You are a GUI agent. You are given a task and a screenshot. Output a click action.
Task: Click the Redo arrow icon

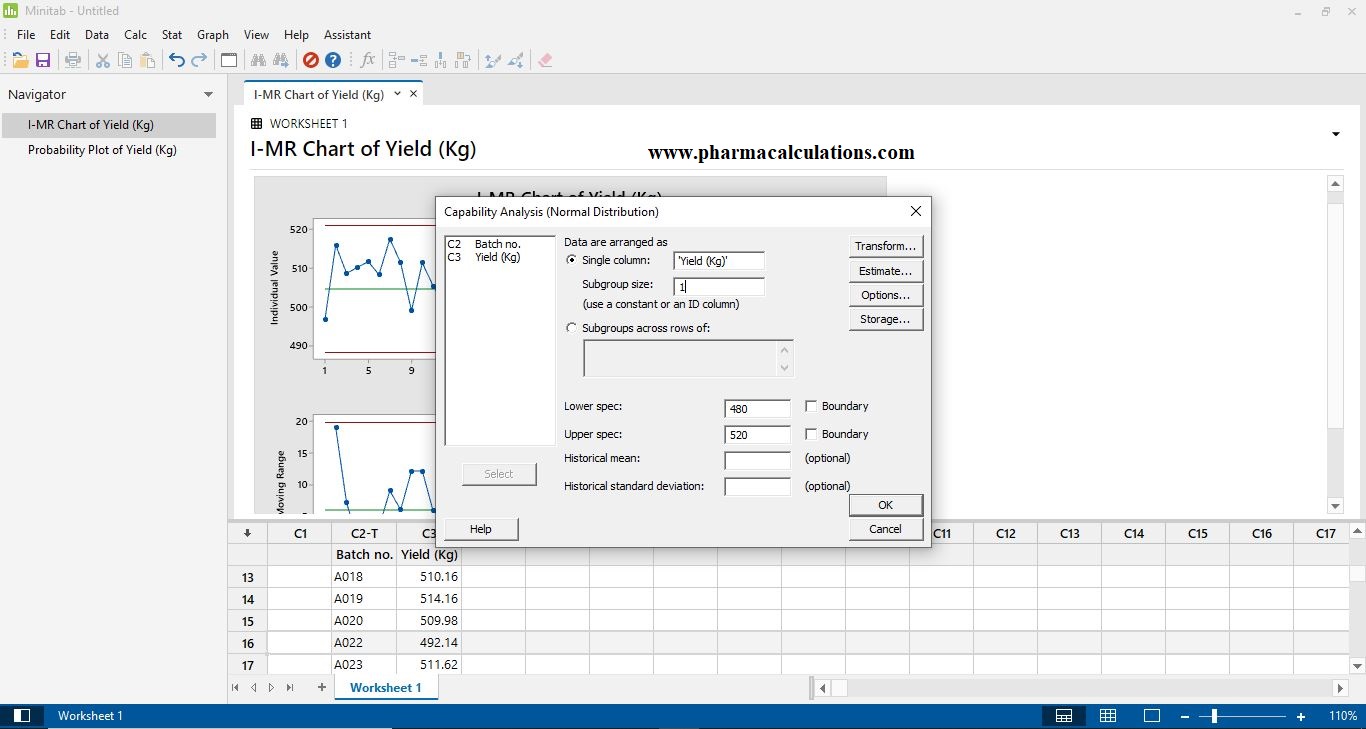point(198,60)
